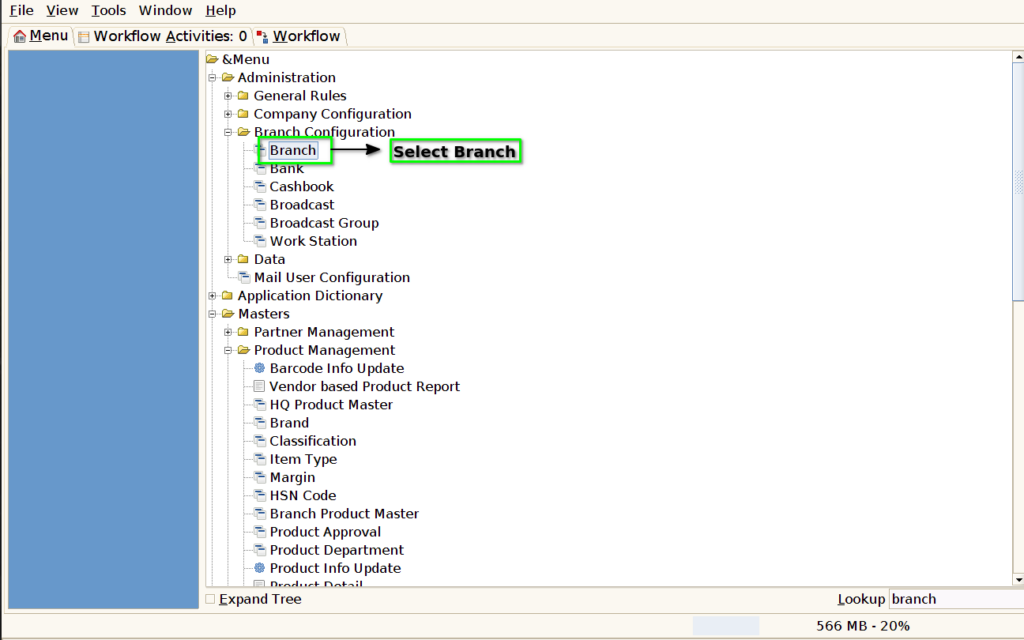Expand the Data folder node
This screenshot has height=640, width=1024.
pos(228,259)
